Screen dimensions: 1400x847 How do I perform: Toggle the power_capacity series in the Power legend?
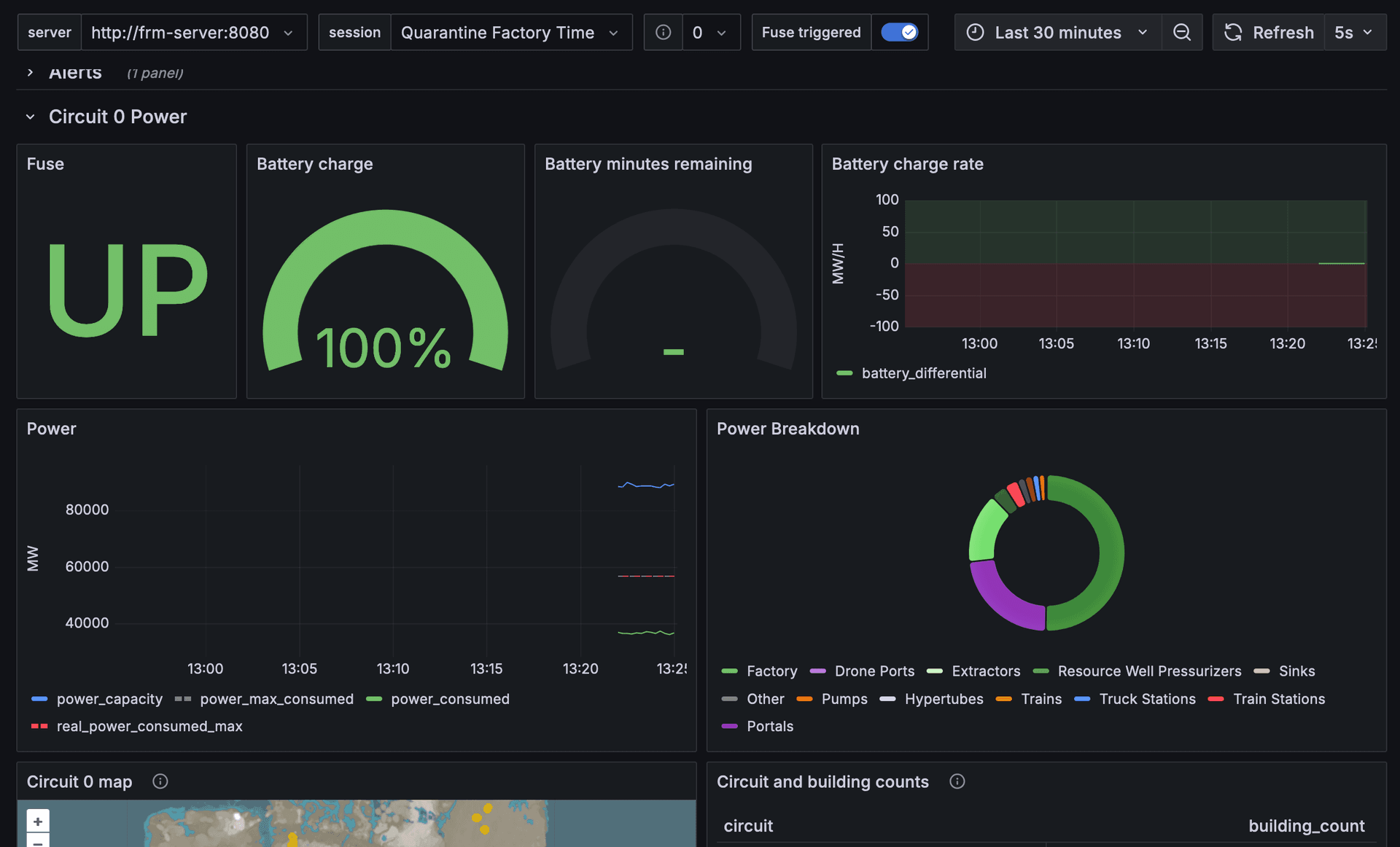[x=109, y=698]
